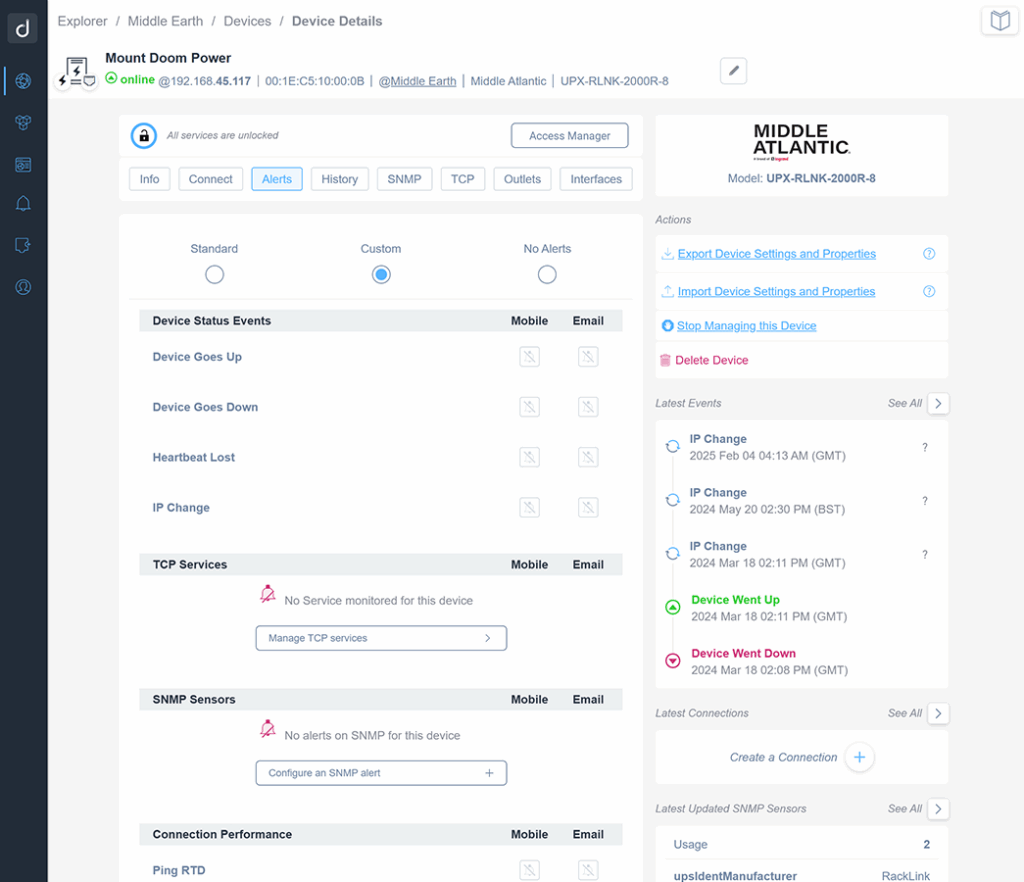Expand Manage TCP services option

[381, 638]
